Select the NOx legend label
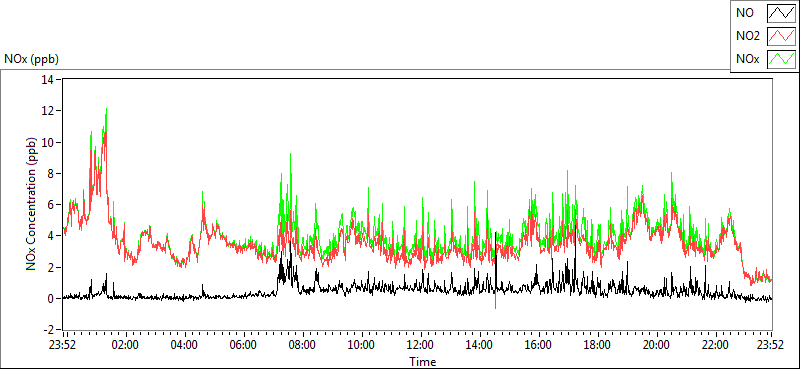This screenshot has height=369, width=800. 747,59
